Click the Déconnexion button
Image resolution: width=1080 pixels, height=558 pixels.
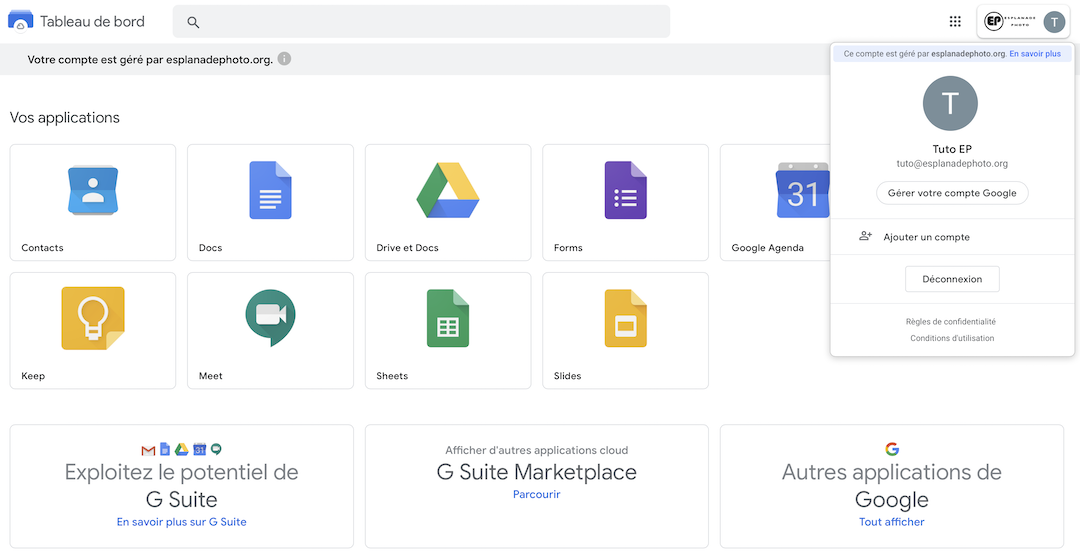[952, 279]
